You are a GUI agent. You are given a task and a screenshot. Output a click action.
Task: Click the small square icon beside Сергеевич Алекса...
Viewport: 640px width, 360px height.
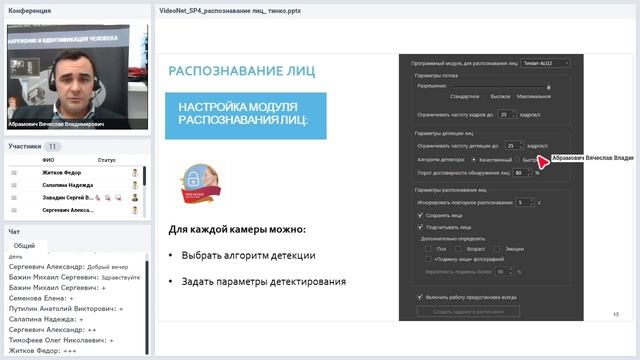14,211
